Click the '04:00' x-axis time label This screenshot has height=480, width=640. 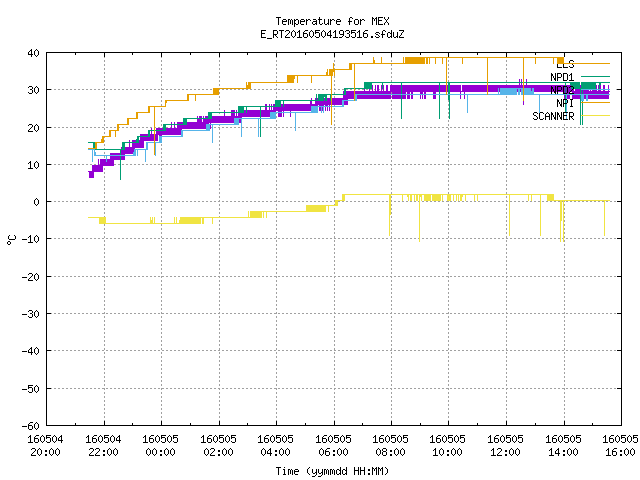[276, 452]
